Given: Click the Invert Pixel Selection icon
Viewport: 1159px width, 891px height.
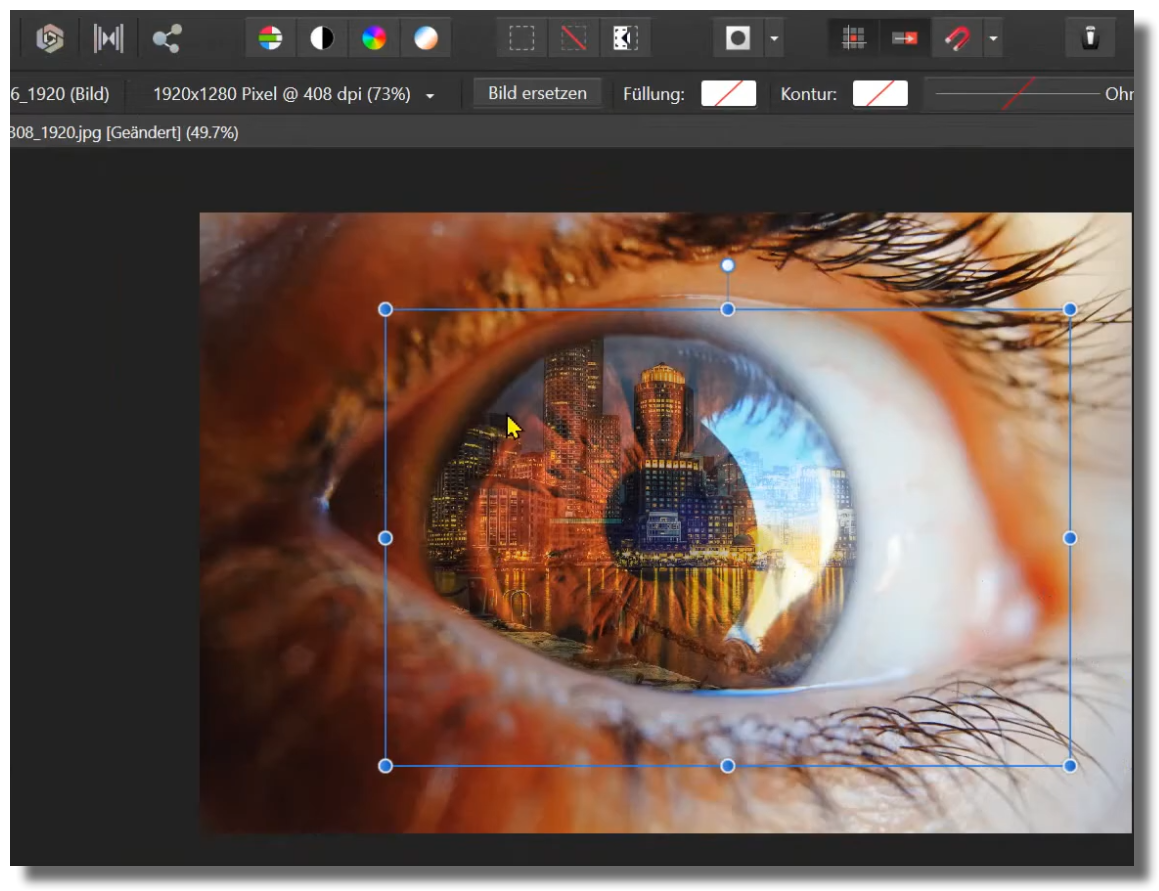Looking at the screenshot, I should click(625, 38).
